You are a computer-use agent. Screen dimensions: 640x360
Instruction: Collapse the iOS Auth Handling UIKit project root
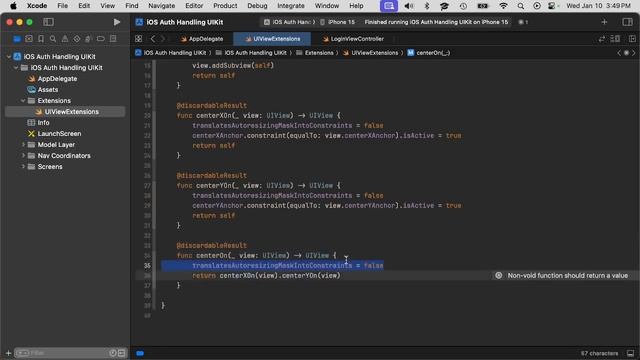[9, 57]
